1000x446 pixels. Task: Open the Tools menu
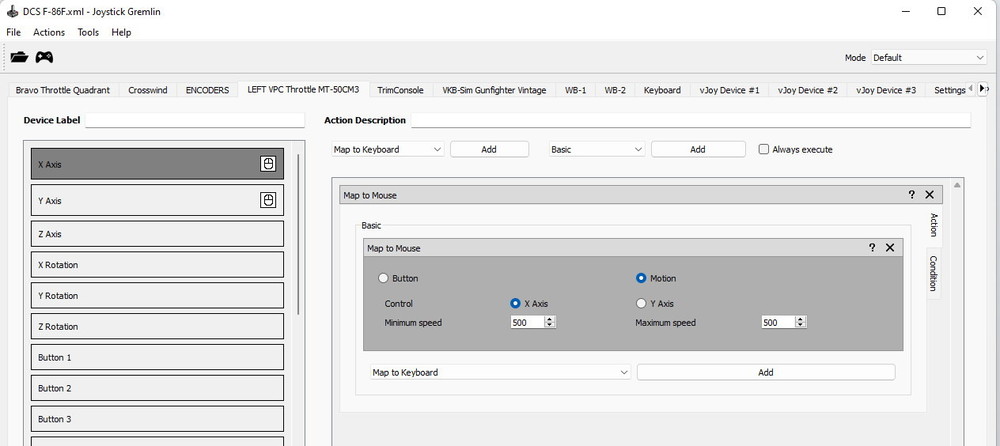click(x=88, y=32)
